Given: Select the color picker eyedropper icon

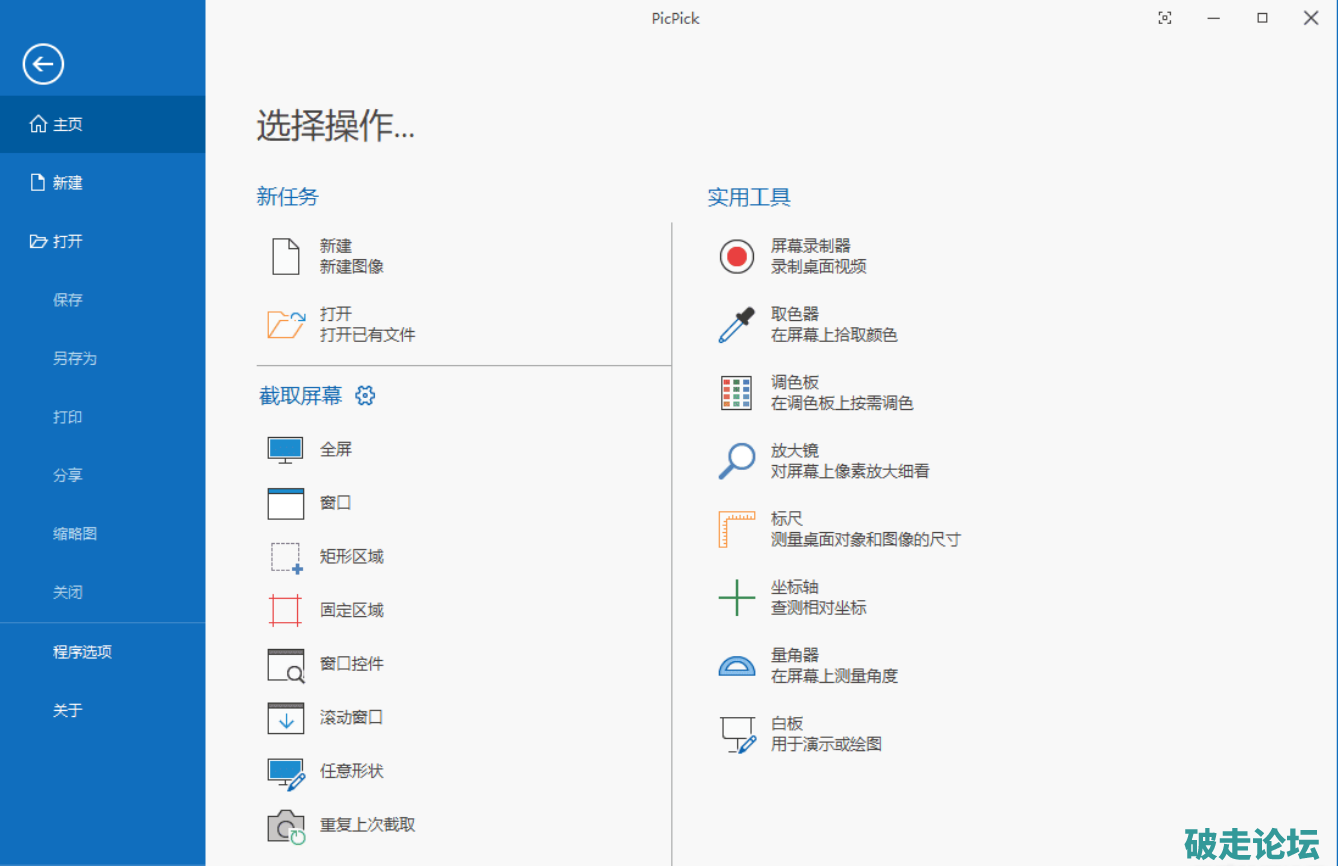Looking at the screenshot, I should coord(737,325).
